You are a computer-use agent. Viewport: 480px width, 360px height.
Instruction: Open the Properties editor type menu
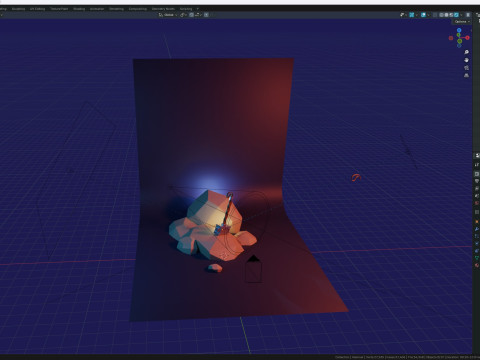coord(477,155)
